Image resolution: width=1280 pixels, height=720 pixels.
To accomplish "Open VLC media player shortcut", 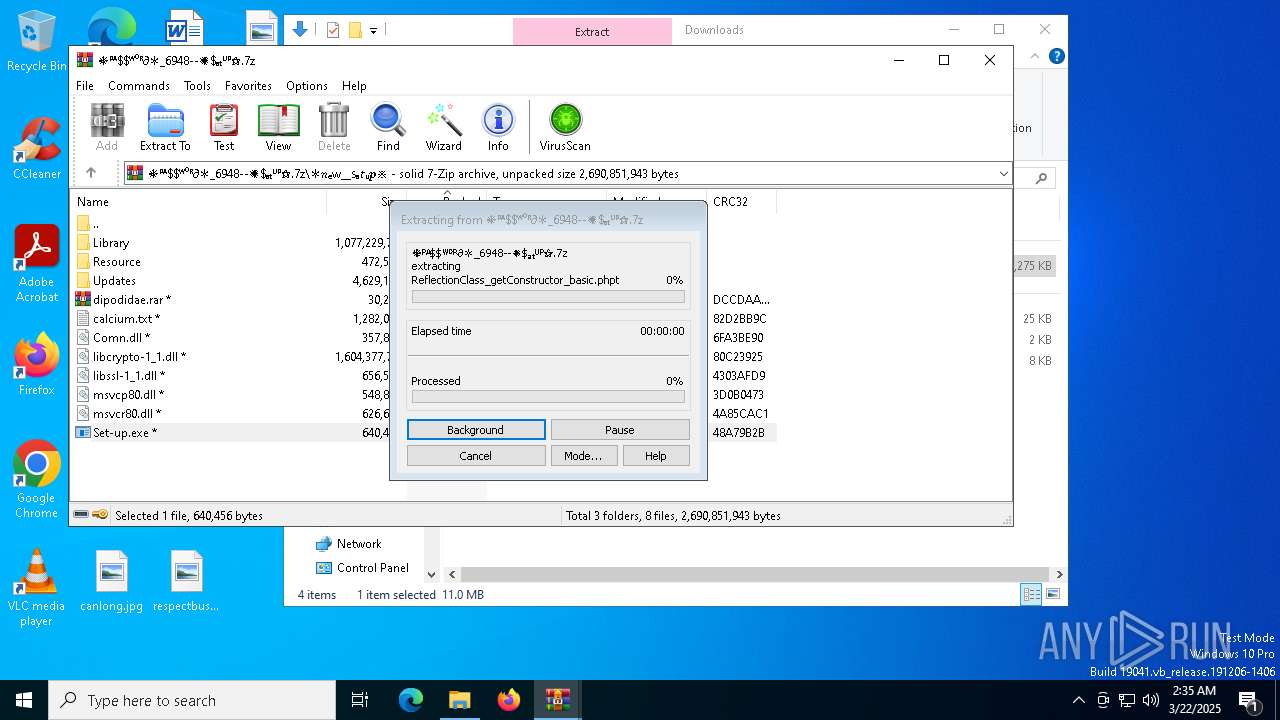I will [x=37, y=588].
